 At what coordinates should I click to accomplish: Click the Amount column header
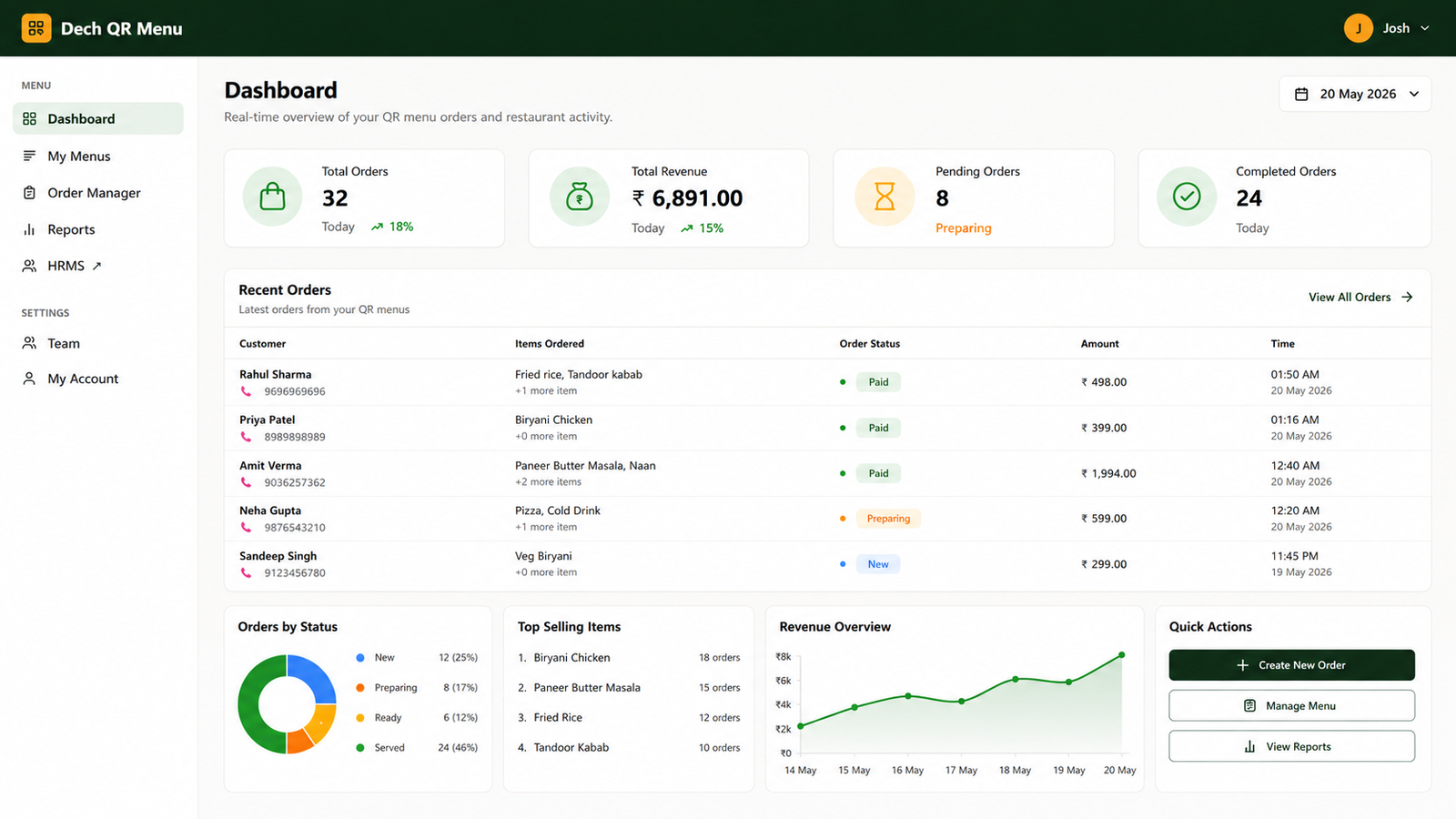(x=1099, y=344)
